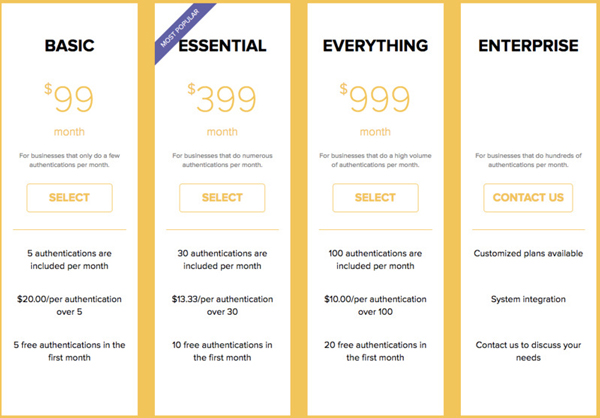The height and width of the screenshot is (418, 600).
Task: Click the $99 price
Action: 70,98
